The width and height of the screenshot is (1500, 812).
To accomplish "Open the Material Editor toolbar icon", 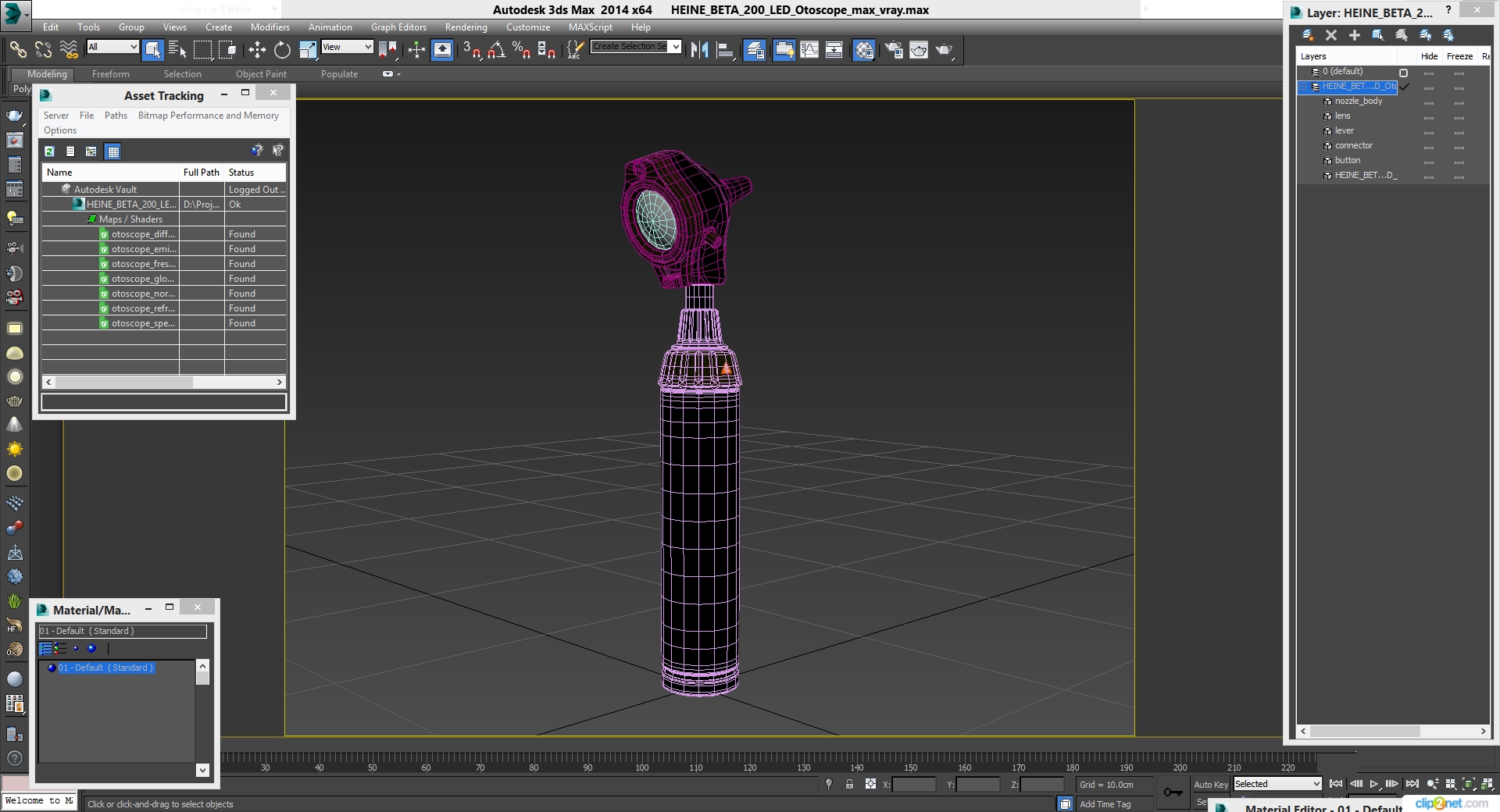I will (x=863, y=50).
